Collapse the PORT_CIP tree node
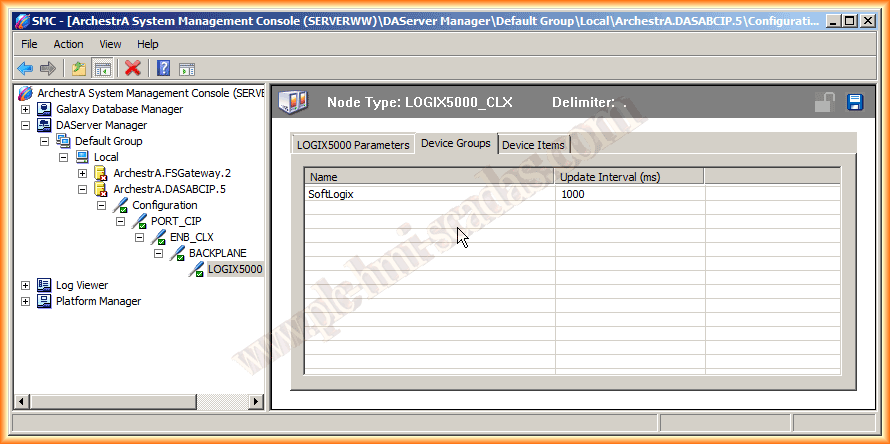The image size is (890, 444). pos(120,221)
